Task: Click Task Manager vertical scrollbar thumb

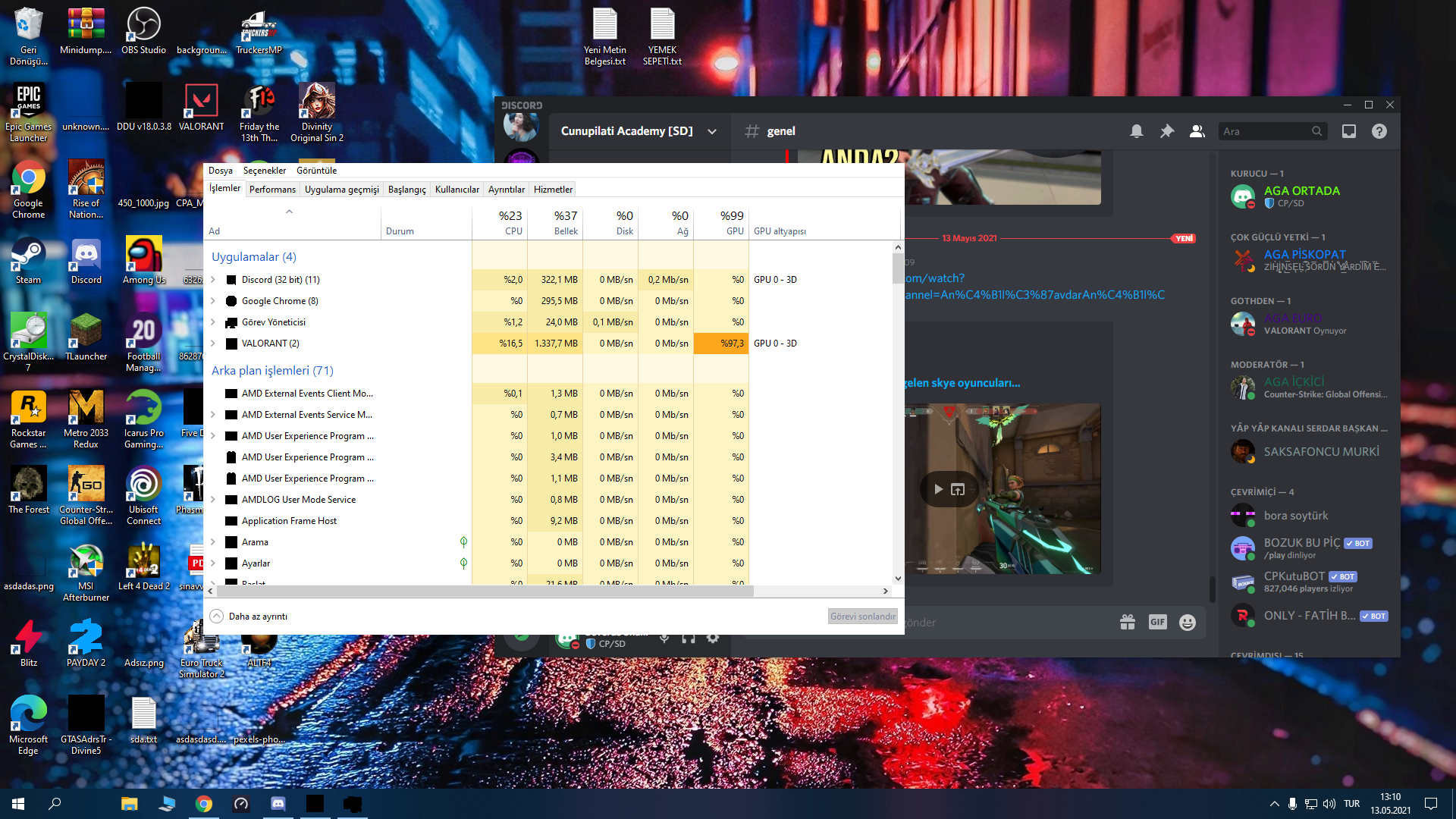Action: [898, 268]
